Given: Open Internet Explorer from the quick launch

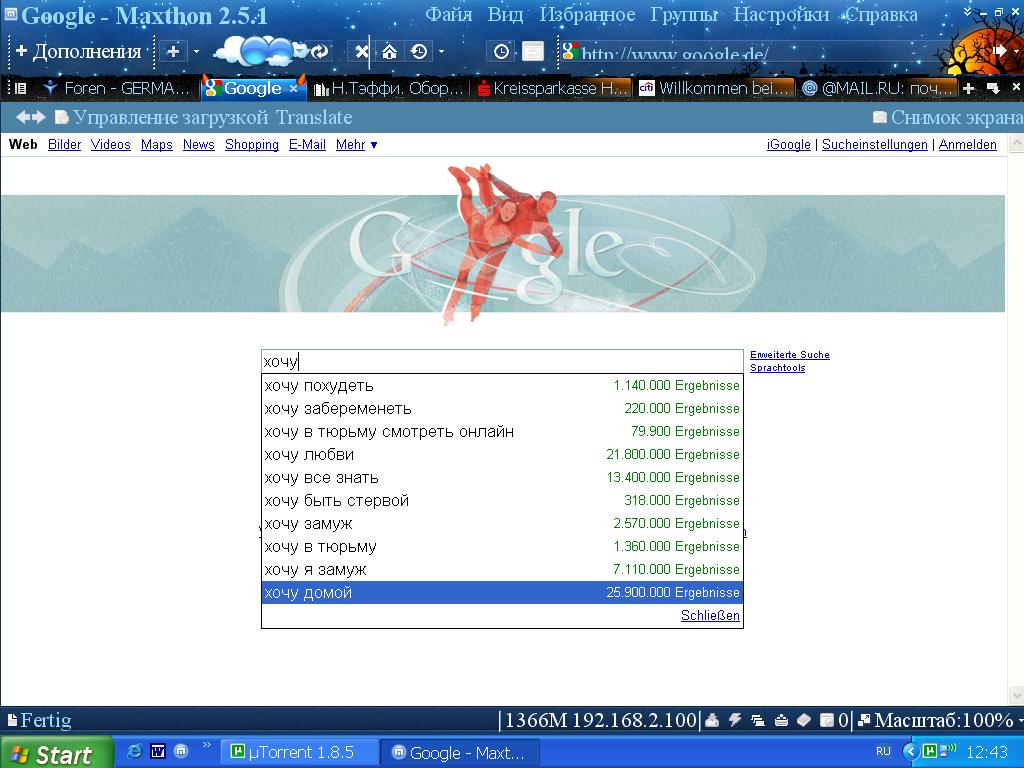Looking at the screenshot, I should tap(135, 752).
